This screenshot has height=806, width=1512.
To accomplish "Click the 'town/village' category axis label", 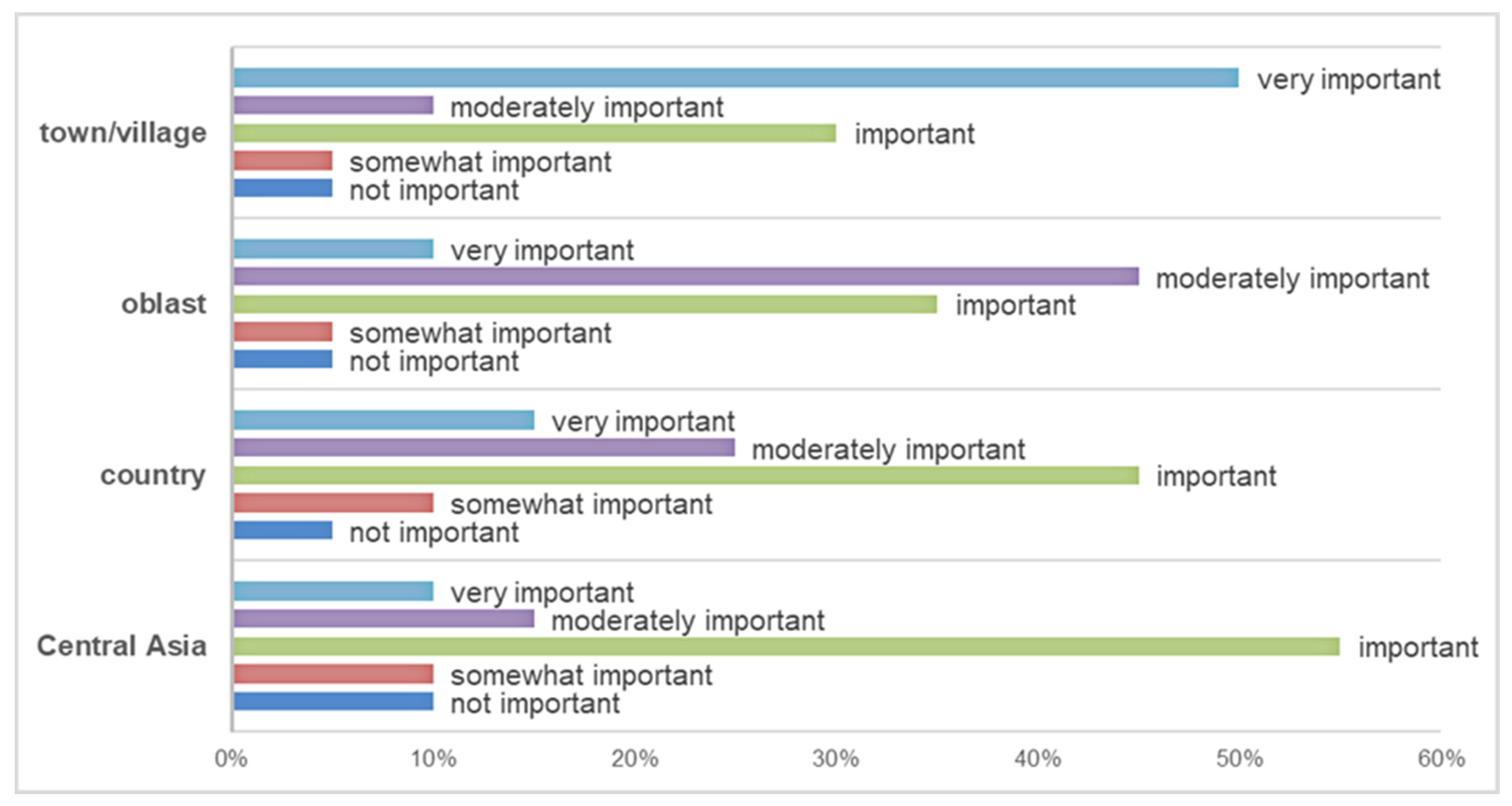I will pos(123,133).
